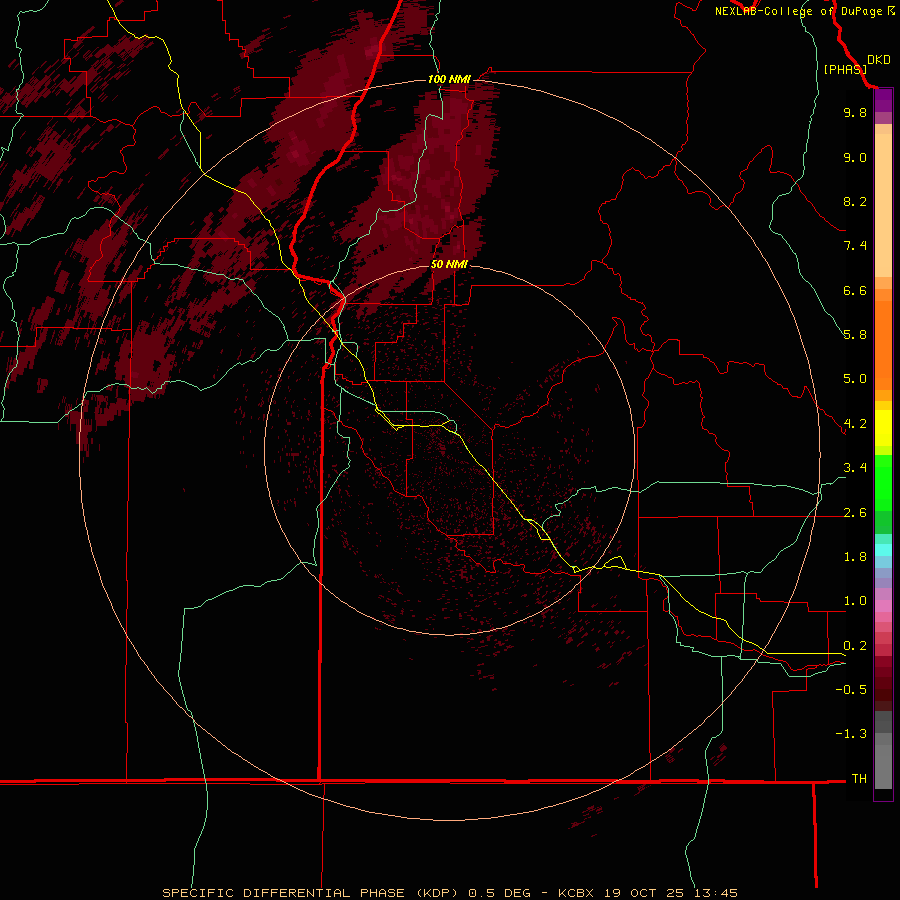Image resolution: width=900 pixels, height=900 pixels.
Task: Click the 2.6 scale value
Action: pyautogui.click(x=855, y=513)
